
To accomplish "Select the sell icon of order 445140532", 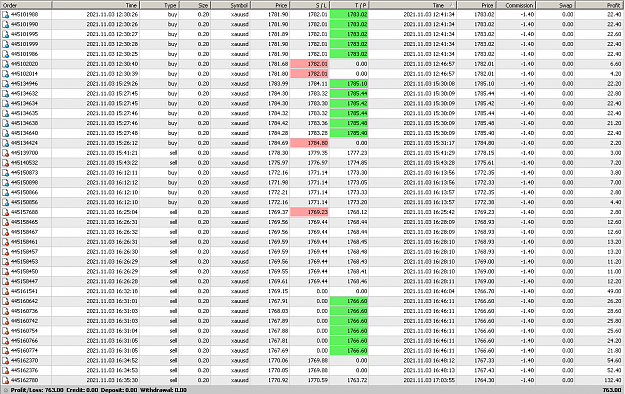I will [5, 163].
